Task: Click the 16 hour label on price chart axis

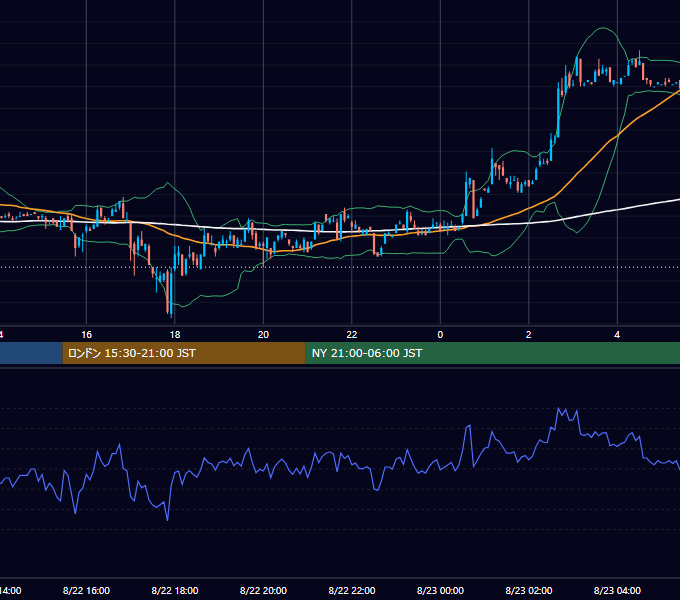Action: 87,334
